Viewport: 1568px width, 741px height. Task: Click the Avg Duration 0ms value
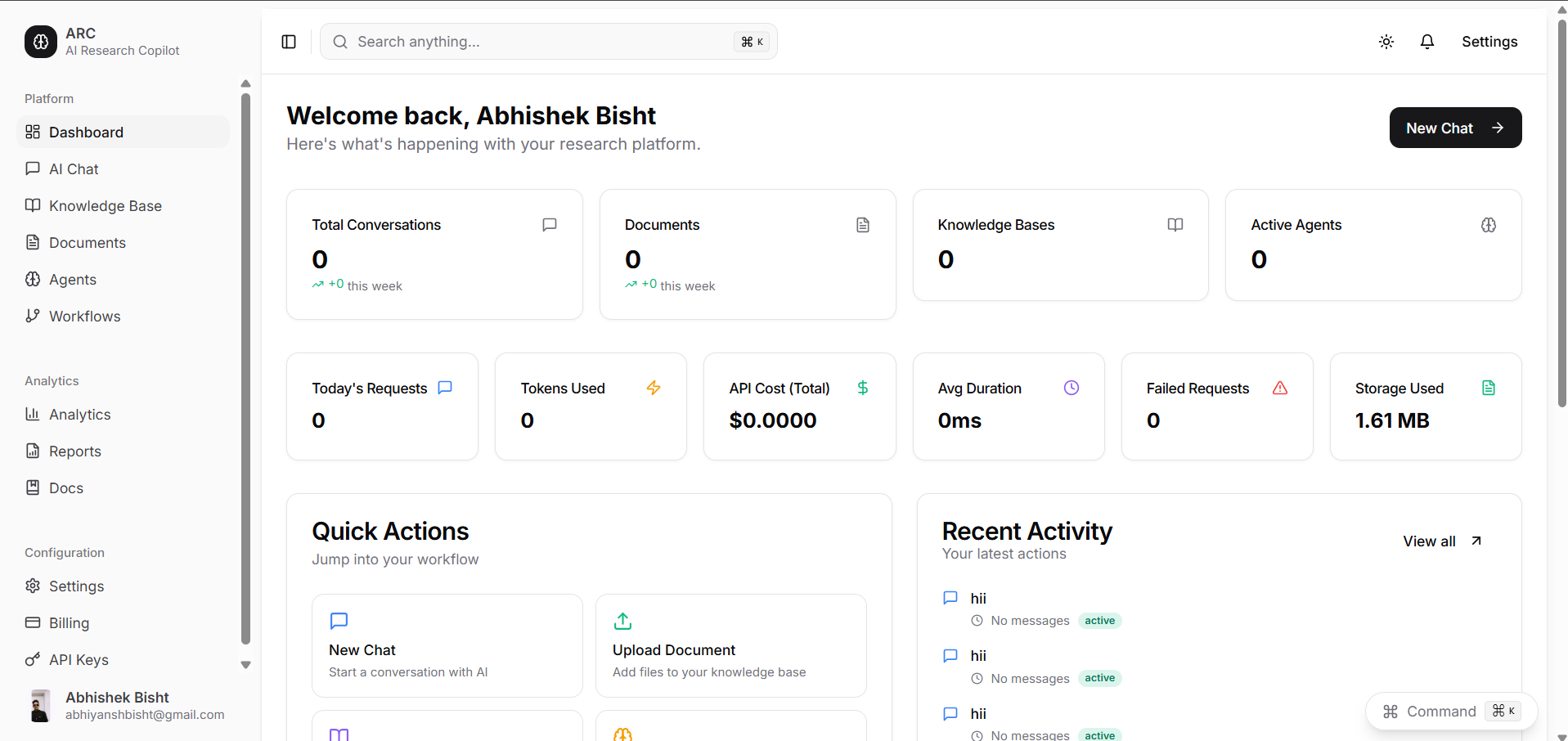(959, 420)
